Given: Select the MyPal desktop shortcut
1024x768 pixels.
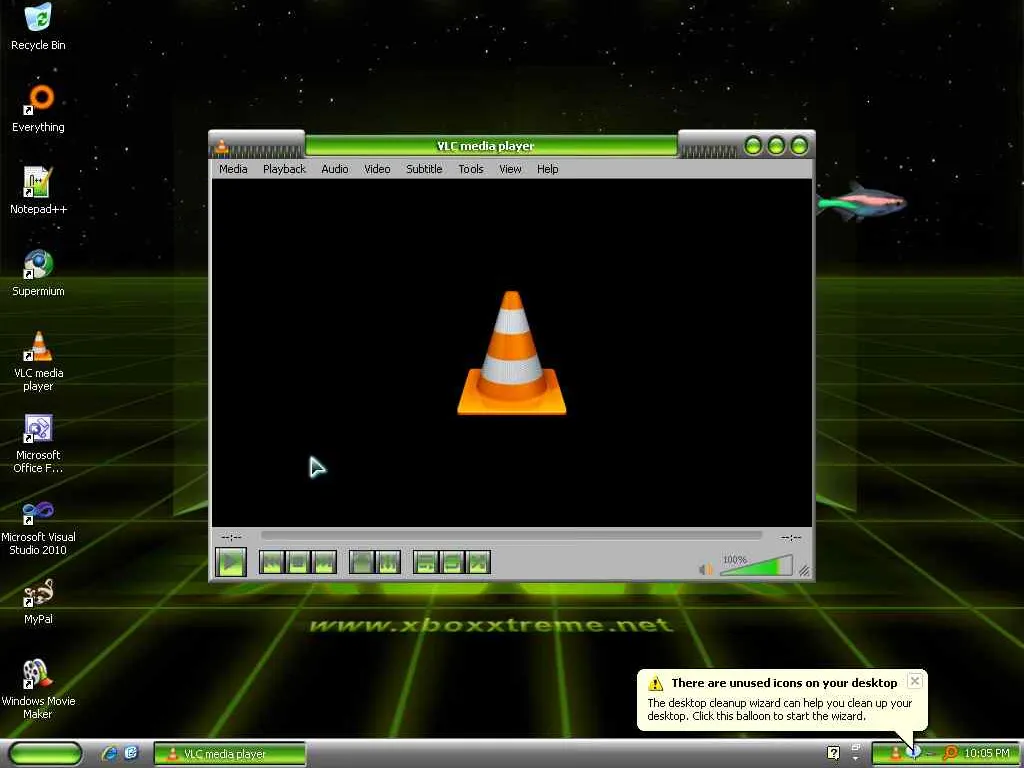Looking at the screenshot, I should pos(38,601).
